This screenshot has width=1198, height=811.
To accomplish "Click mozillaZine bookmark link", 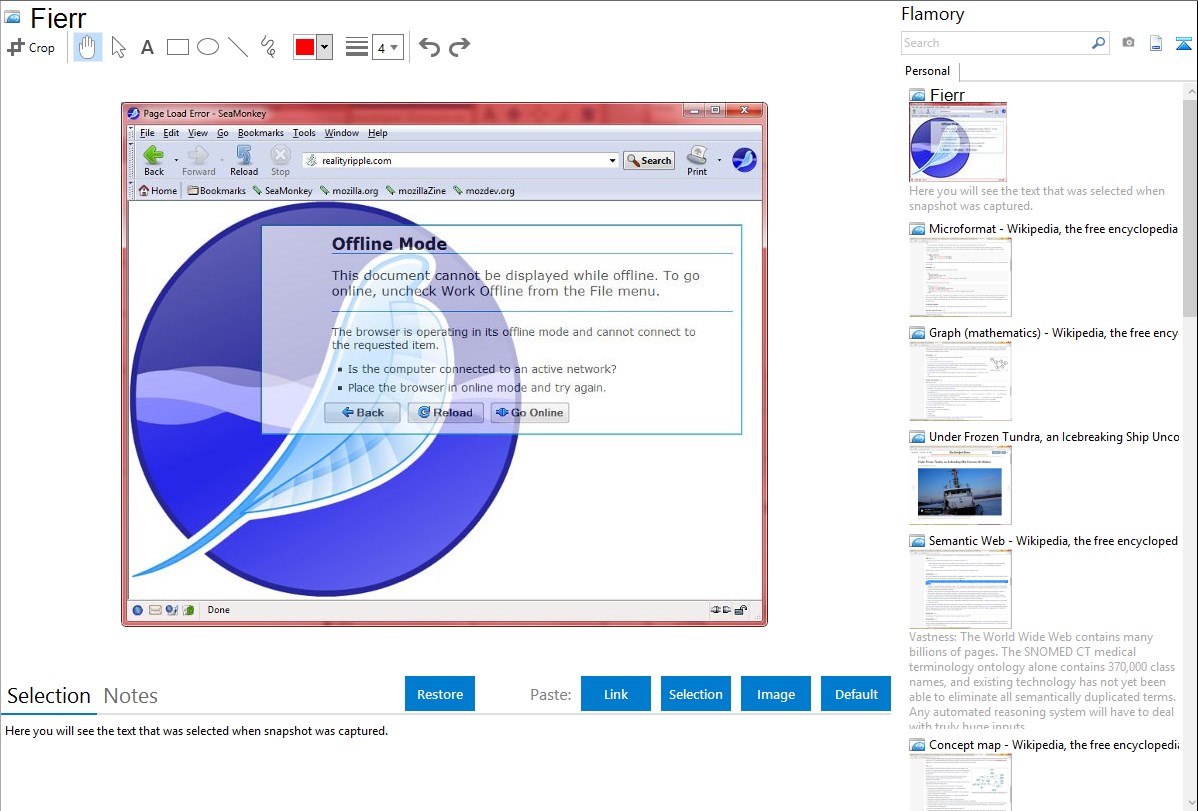I will 416,190.
